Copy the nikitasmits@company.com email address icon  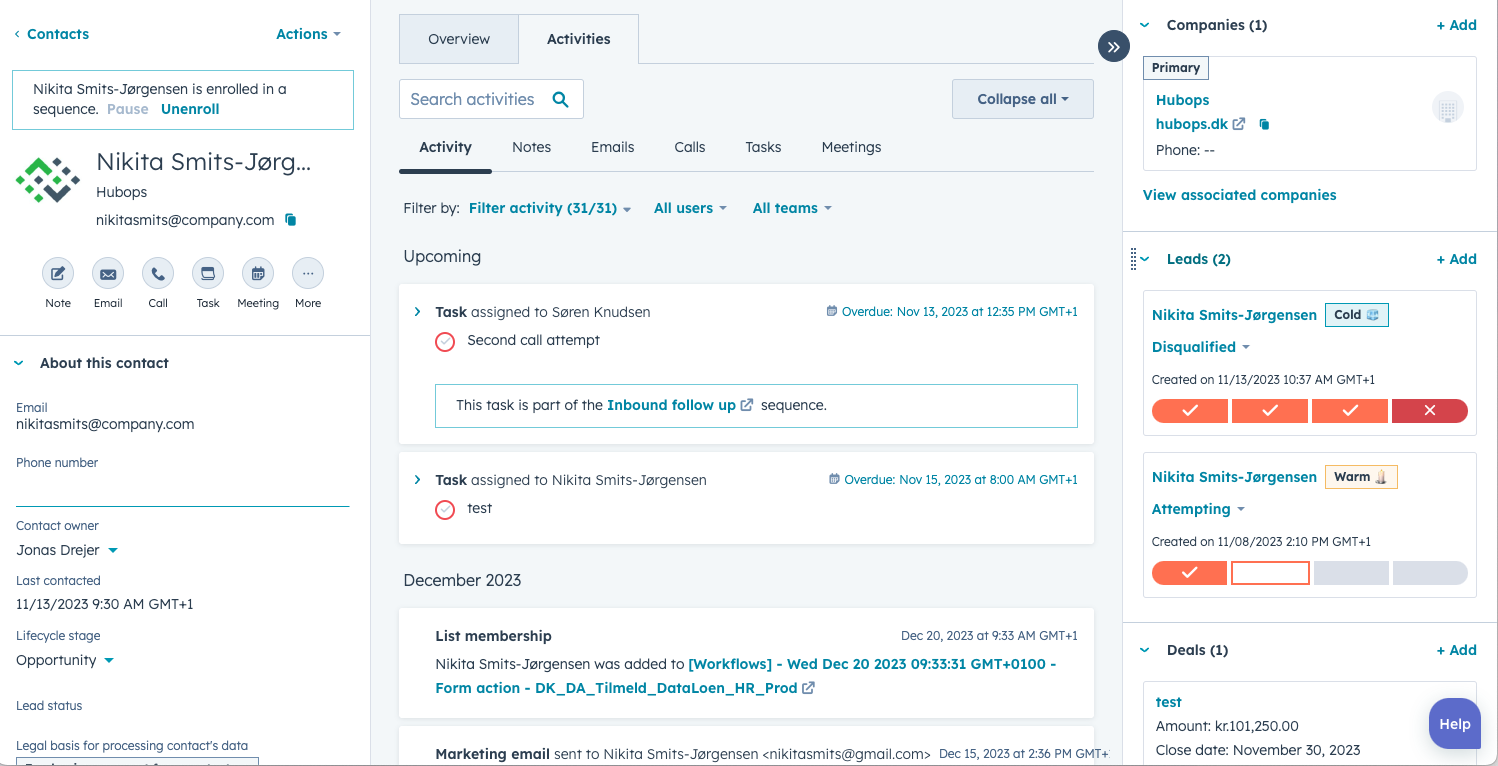pos(291,220)
